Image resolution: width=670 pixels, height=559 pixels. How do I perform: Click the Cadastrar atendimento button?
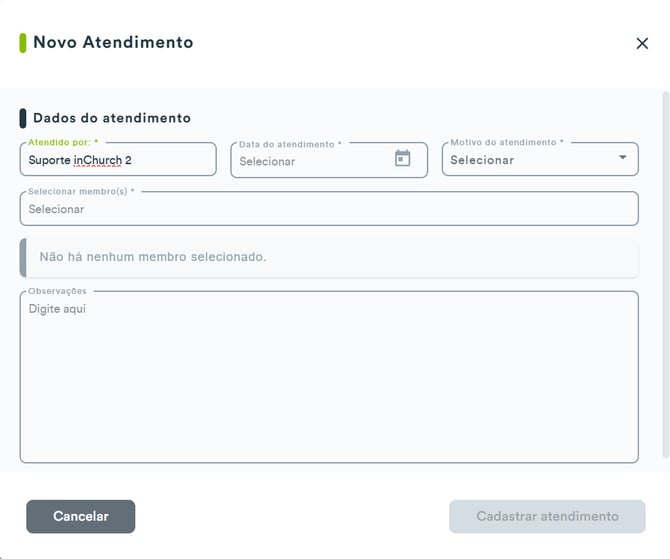pyautogui.click(x=547, y=516)
